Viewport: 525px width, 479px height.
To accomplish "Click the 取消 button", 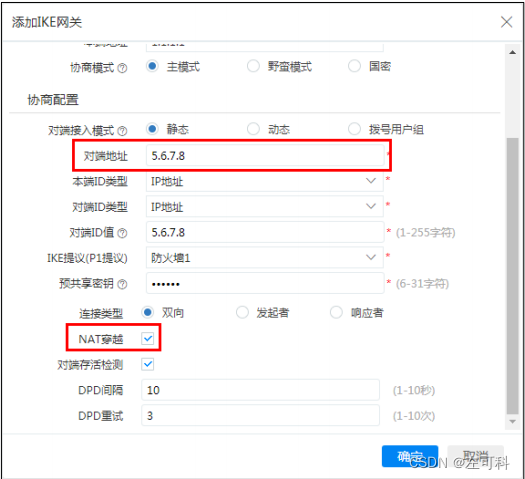I will click(475, 456).
